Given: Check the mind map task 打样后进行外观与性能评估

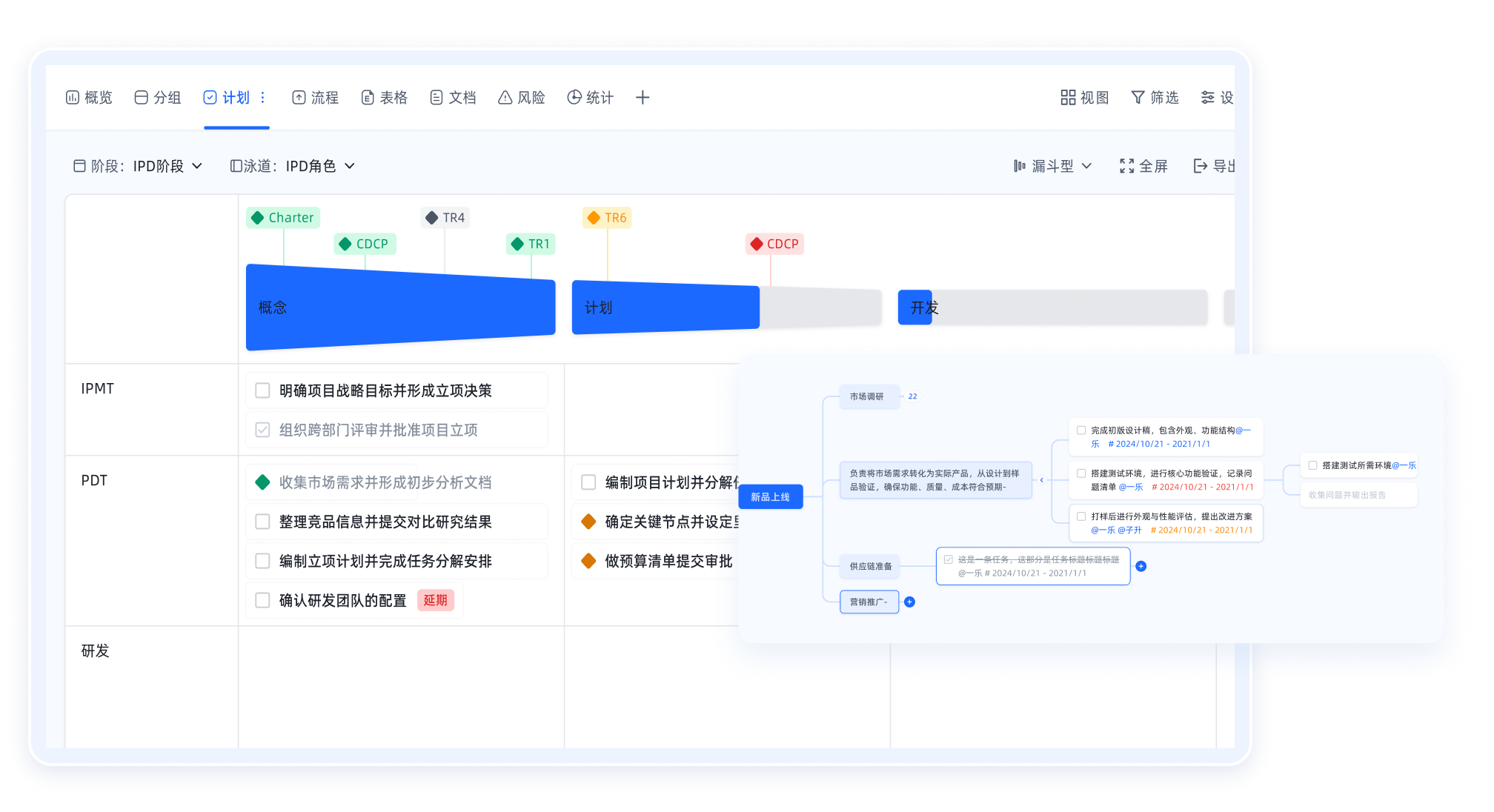Looking at the screenshot, I should (1081, 516).
